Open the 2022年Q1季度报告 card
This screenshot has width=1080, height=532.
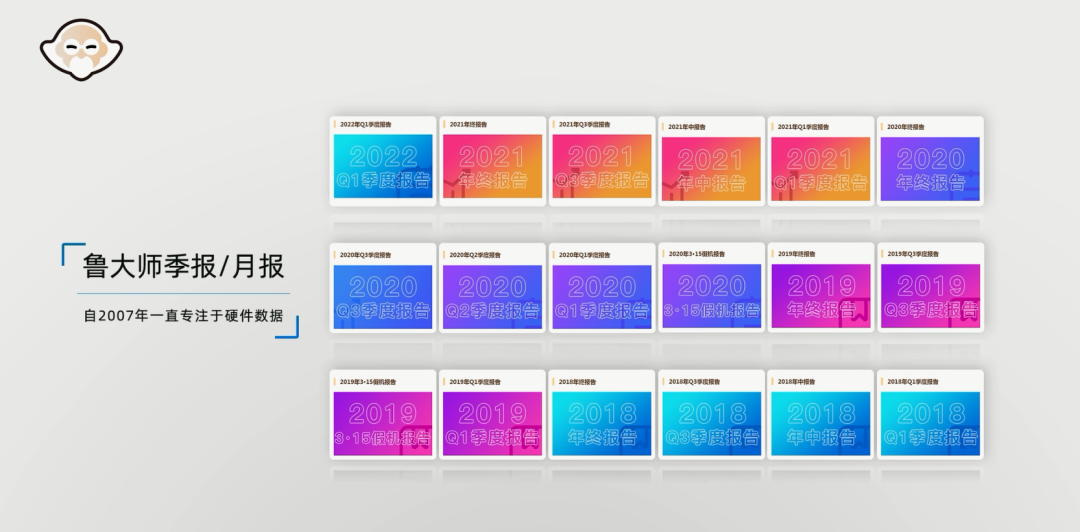[x=383, y=161]
